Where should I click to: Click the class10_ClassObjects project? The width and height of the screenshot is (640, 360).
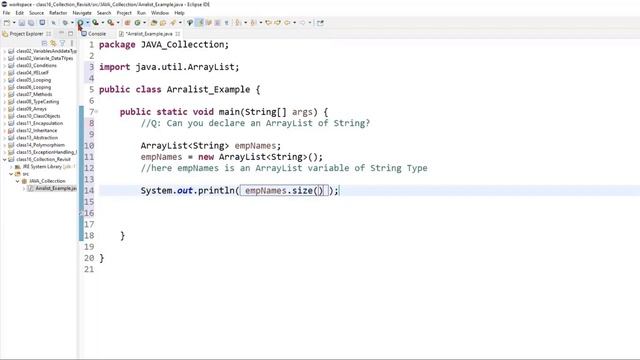(x=38, y=116)
